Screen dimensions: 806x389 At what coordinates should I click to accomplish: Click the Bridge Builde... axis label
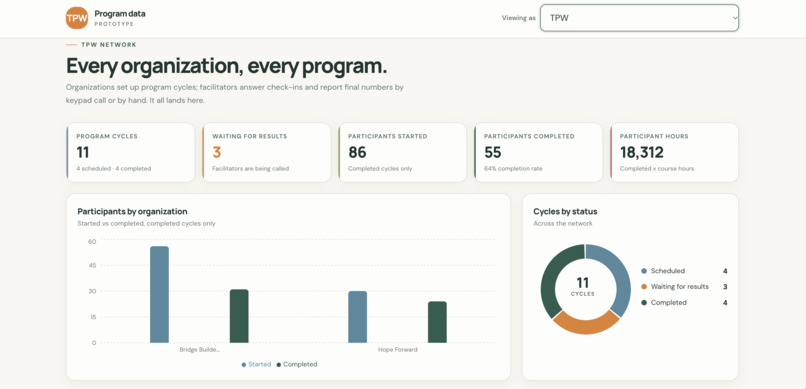[199, 350]
